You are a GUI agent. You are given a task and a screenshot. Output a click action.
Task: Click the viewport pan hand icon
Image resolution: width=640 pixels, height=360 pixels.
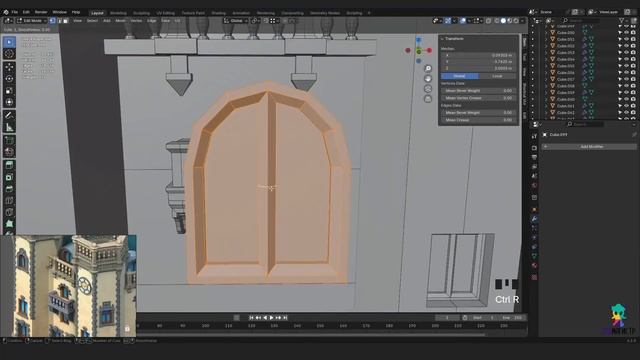[428, 79]
